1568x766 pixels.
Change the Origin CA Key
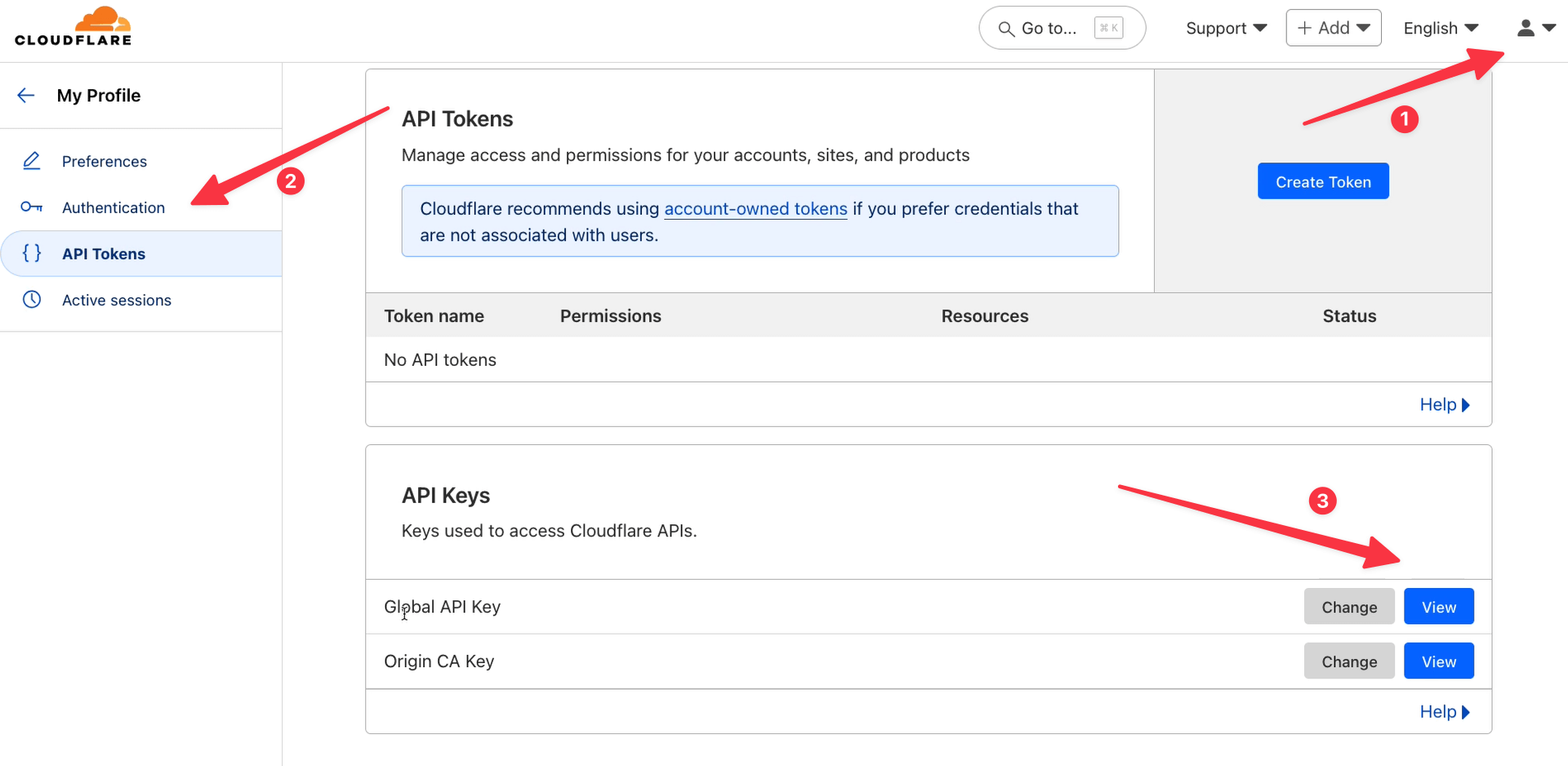tap(1348, 661)
